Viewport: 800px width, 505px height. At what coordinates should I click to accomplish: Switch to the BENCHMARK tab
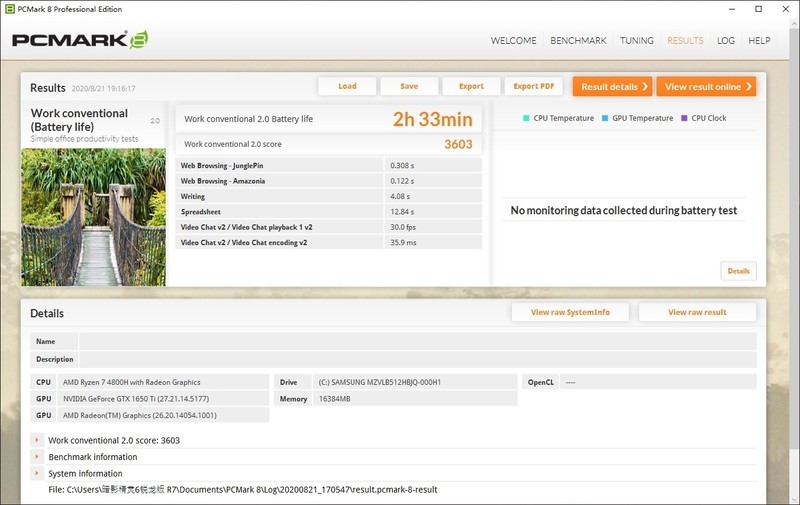click(578, 41)
